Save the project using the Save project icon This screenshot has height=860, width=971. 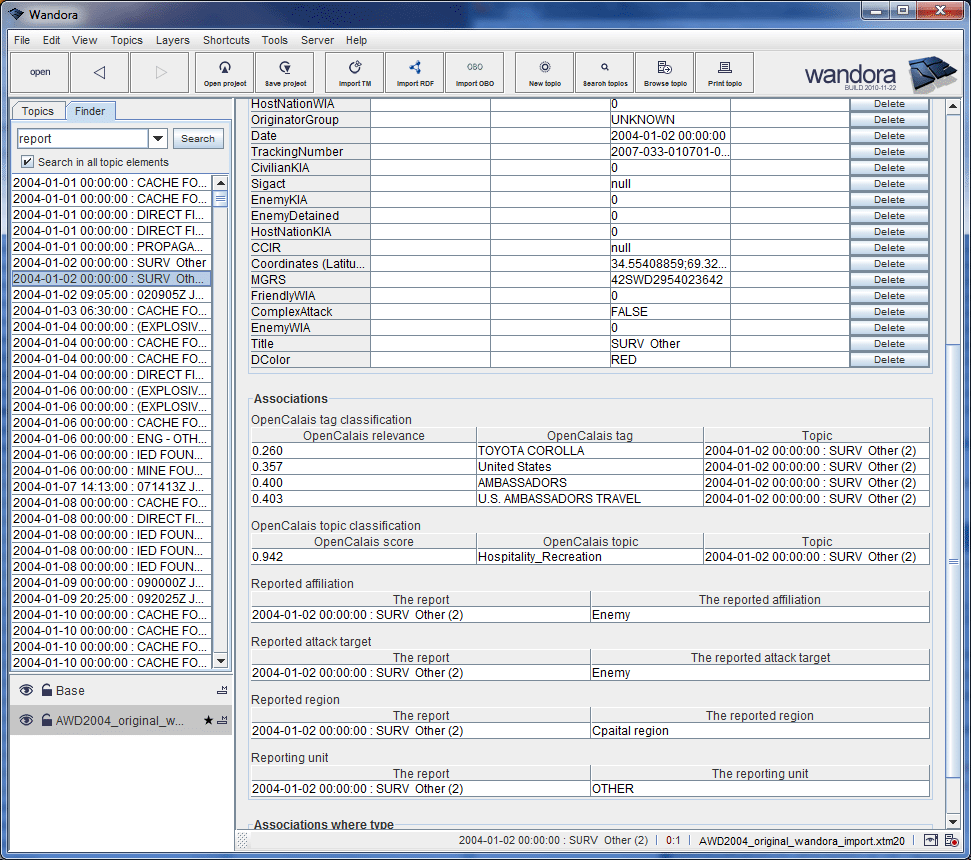coord(285,72)
